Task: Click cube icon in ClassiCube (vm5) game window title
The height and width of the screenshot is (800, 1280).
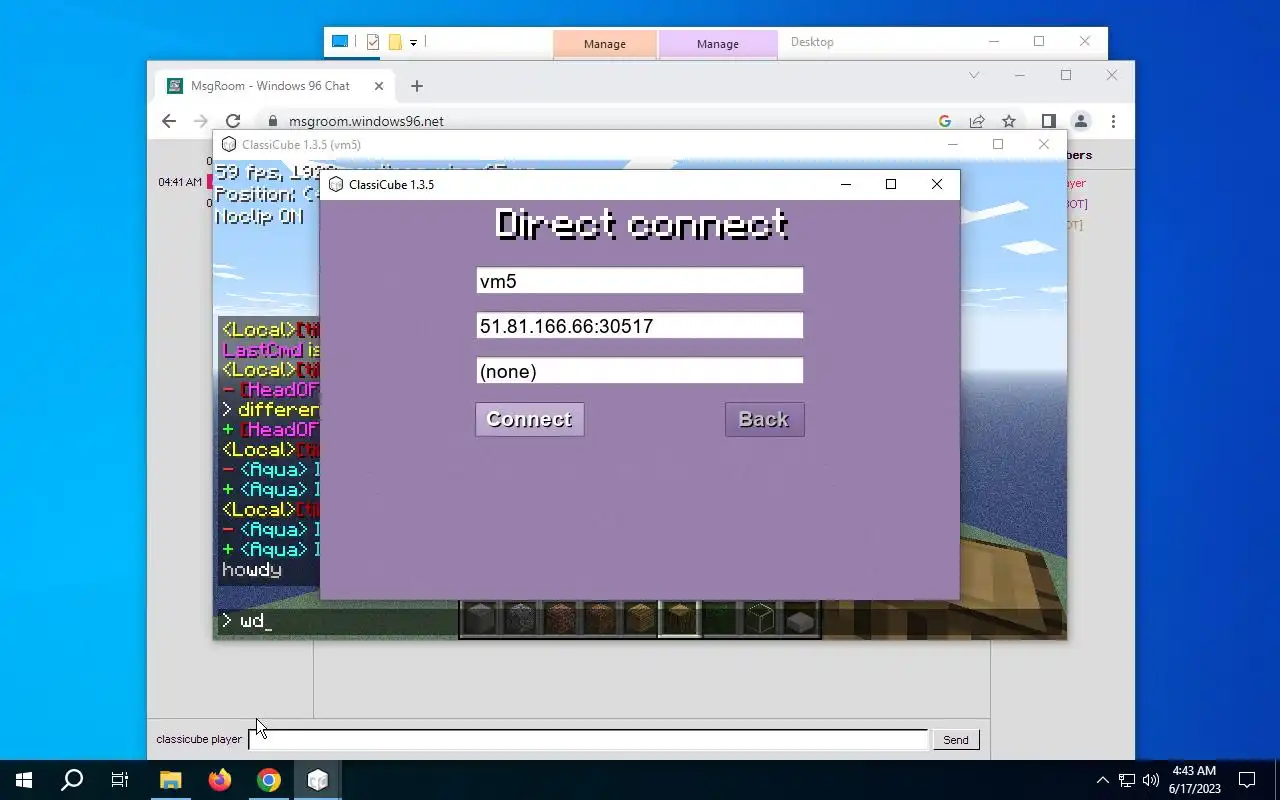Action: click(x=229, y=144)
